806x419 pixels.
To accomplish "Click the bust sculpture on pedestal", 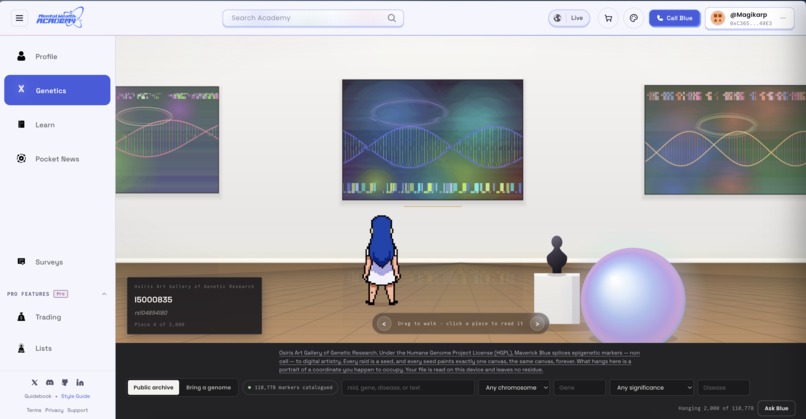I will [556, 255].
